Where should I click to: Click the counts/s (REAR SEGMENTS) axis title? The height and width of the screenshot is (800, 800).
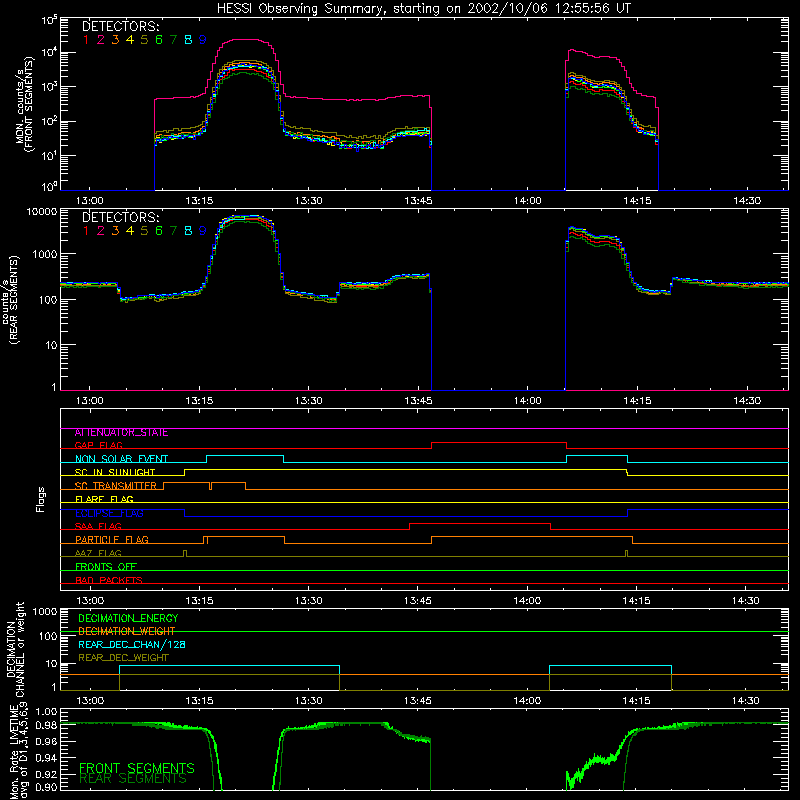(11, 300)
